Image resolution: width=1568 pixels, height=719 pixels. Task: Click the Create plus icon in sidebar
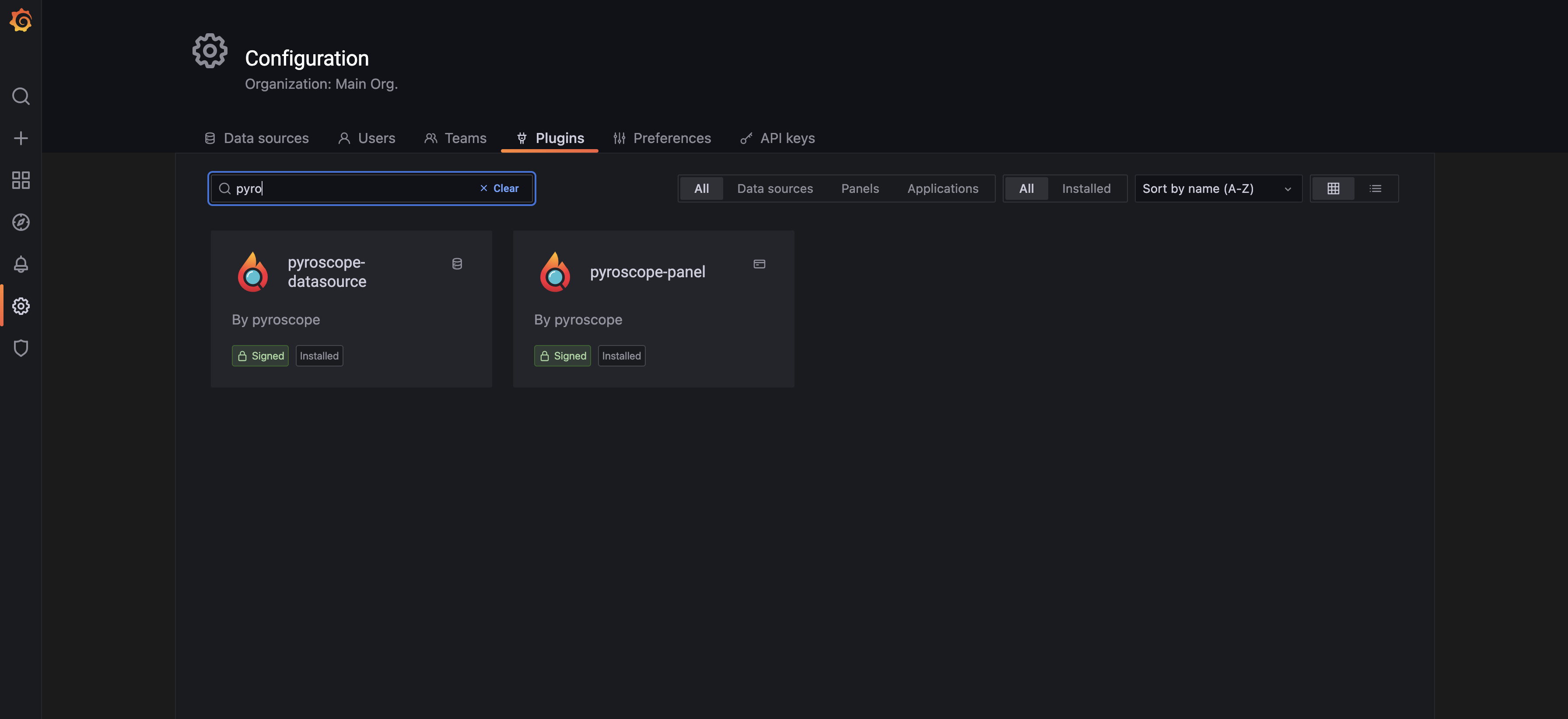(21, 138)
